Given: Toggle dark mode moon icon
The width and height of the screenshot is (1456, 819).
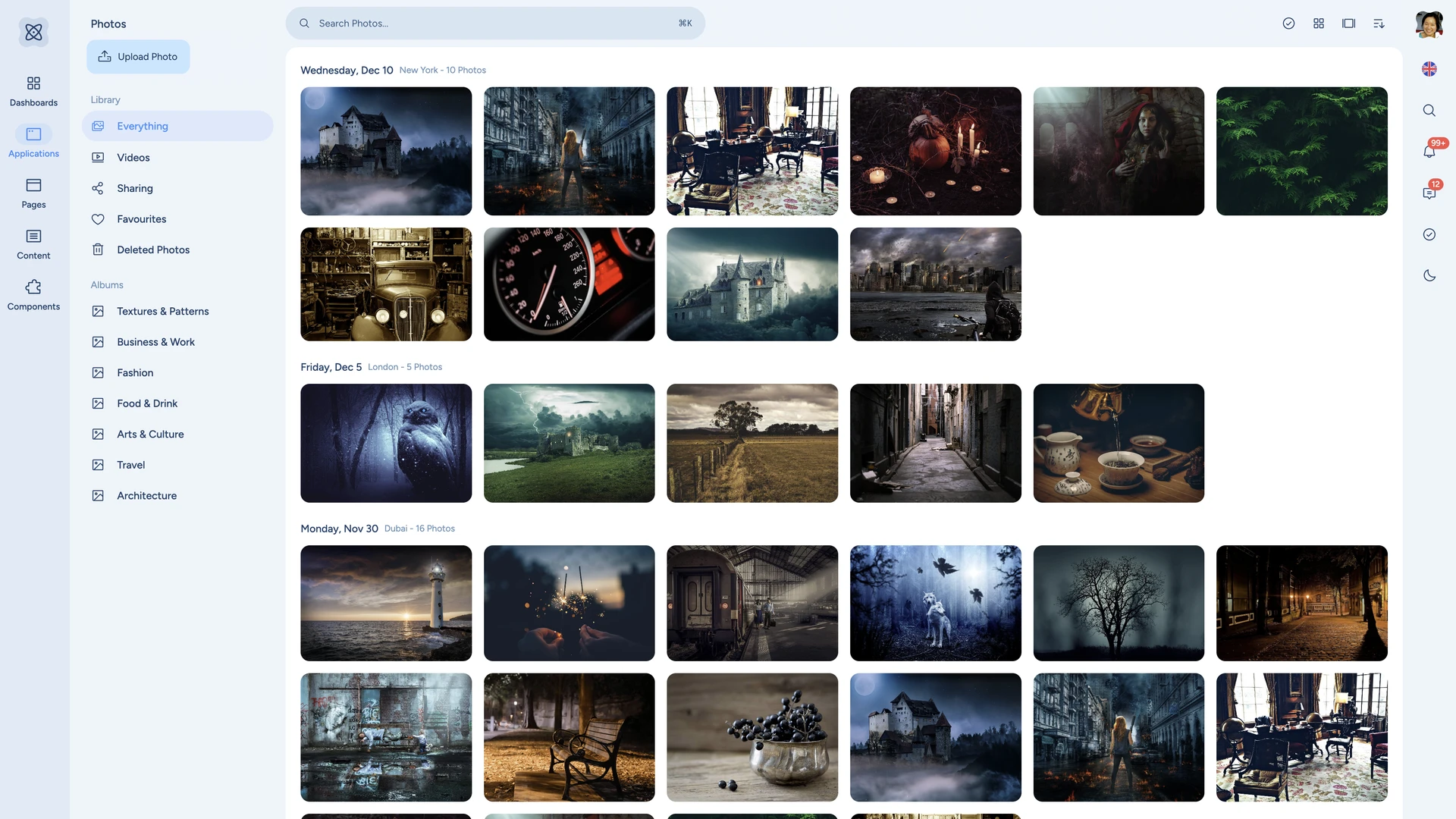Looking at the screenshot, I should tap(1429, 275).
